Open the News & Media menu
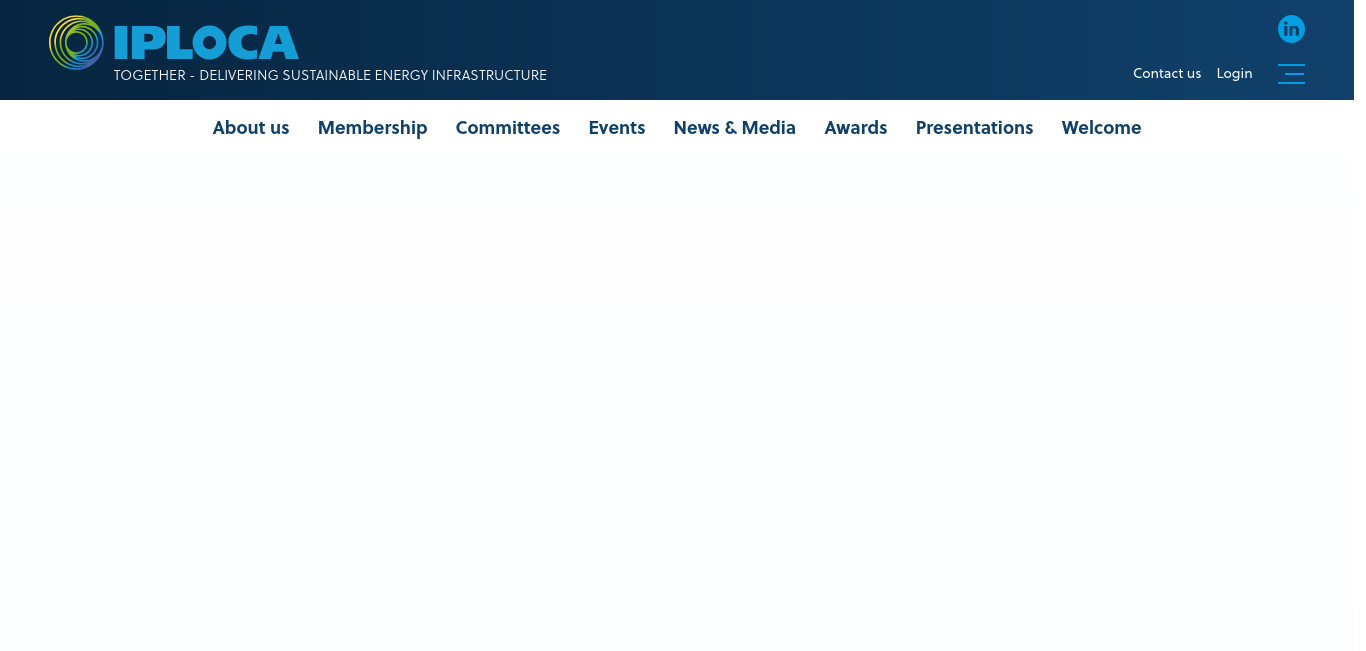Screen dimensions: 1366x651 [735, 128]
